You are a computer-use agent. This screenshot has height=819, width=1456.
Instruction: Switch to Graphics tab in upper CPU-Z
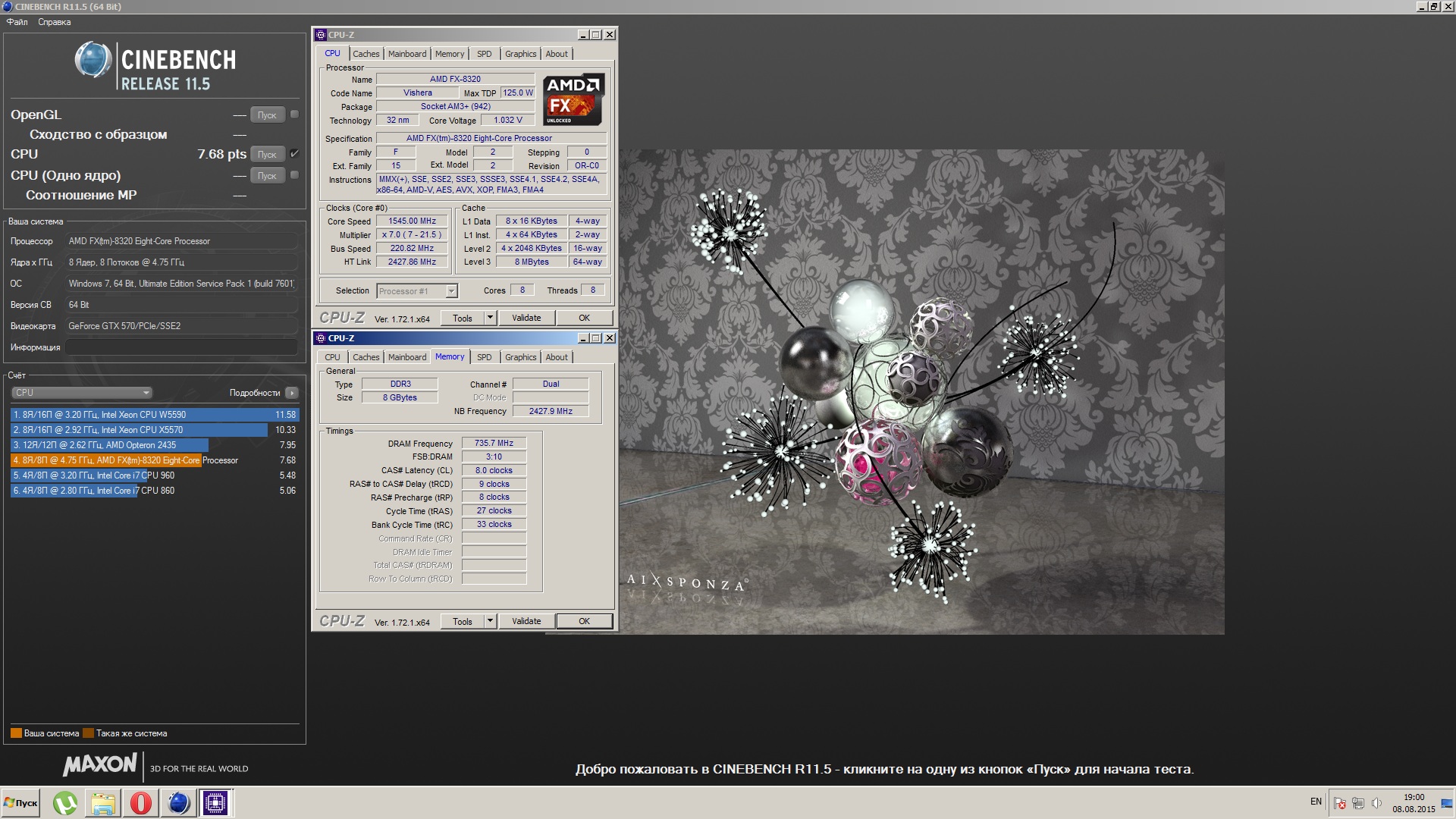521,54
